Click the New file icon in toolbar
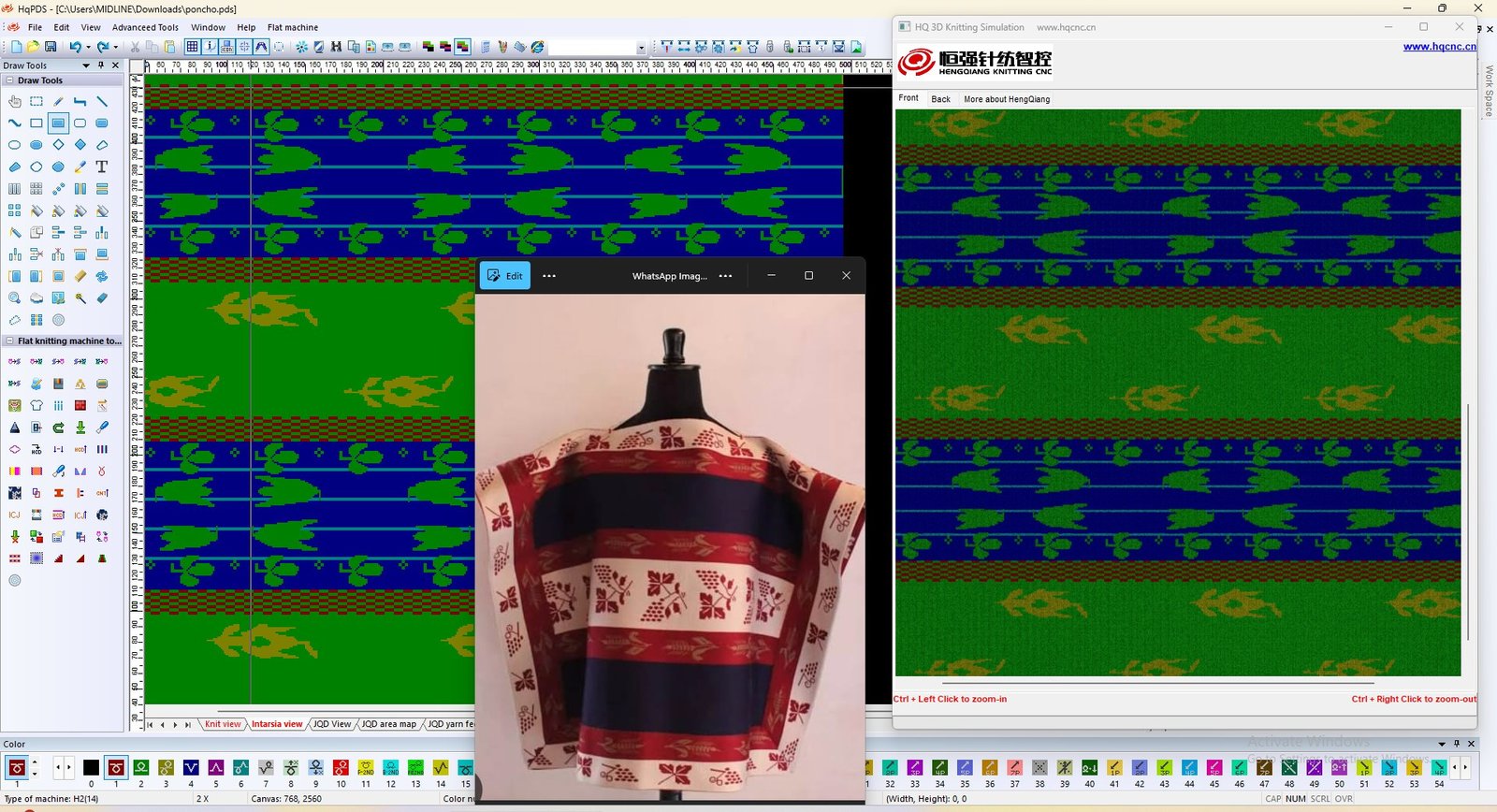1497x812 pixels. coord(17,47)
